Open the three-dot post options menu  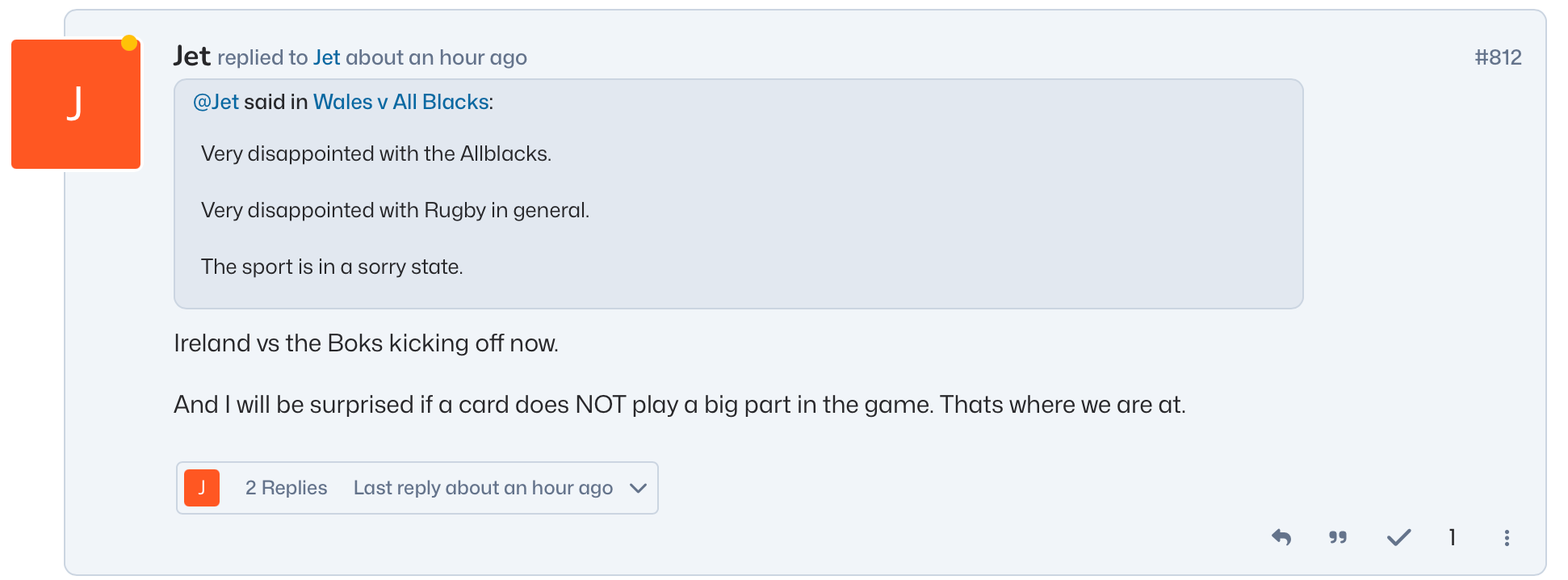[1507, 537]
